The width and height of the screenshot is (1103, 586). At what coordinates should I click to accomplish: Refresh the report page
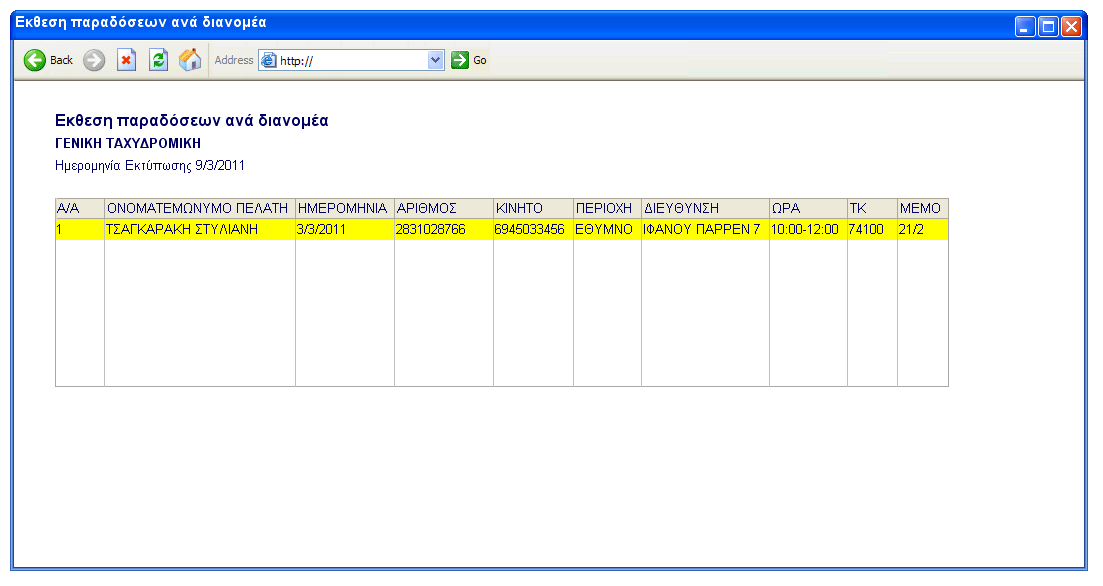coord(158,60)
